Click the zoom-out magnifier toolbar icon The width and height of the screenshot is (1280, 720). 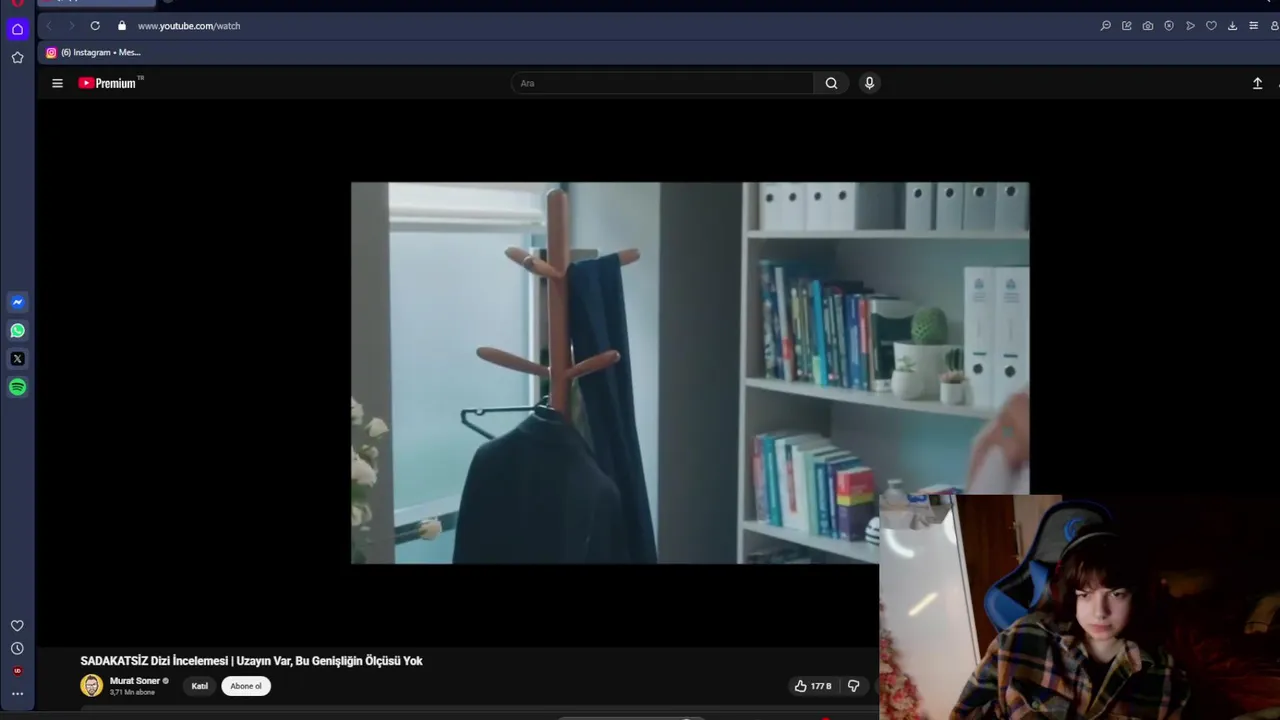click(x=1105, y=26)
